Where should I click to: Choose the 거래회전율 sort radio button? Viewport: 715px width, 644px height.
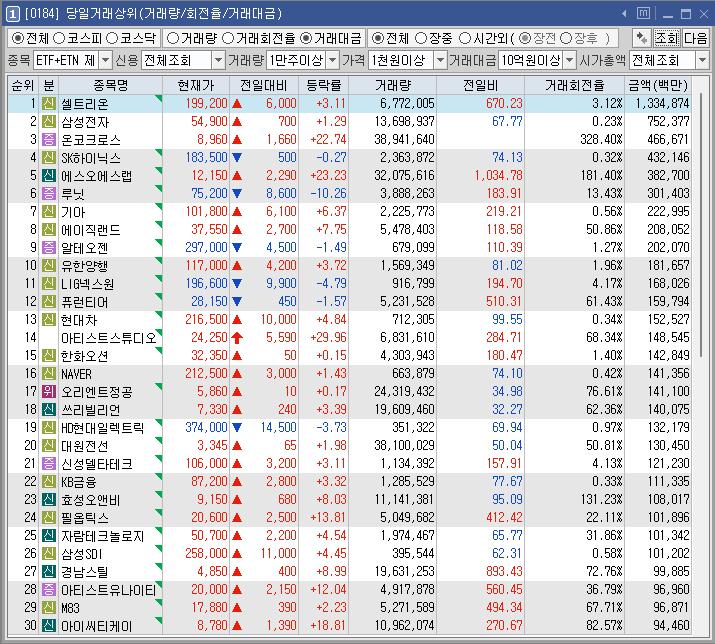(228, 38)
